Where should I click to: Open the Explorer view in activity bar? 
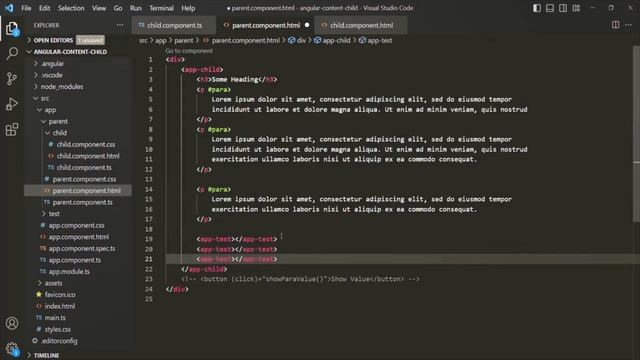pos(12,29)
